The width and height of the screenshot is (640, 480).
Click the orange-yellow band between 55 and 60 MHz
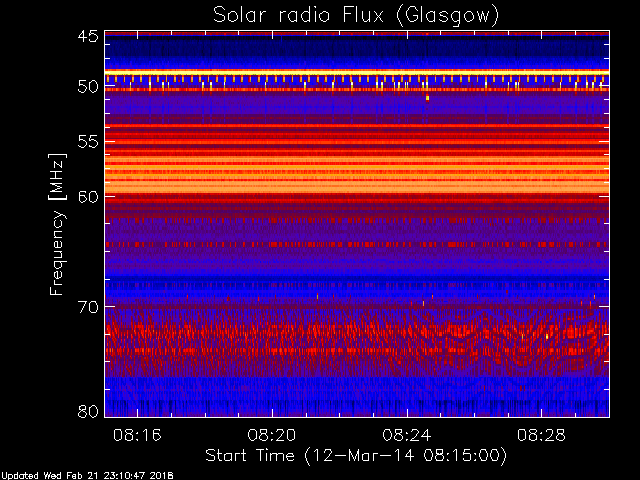point(357,170)
